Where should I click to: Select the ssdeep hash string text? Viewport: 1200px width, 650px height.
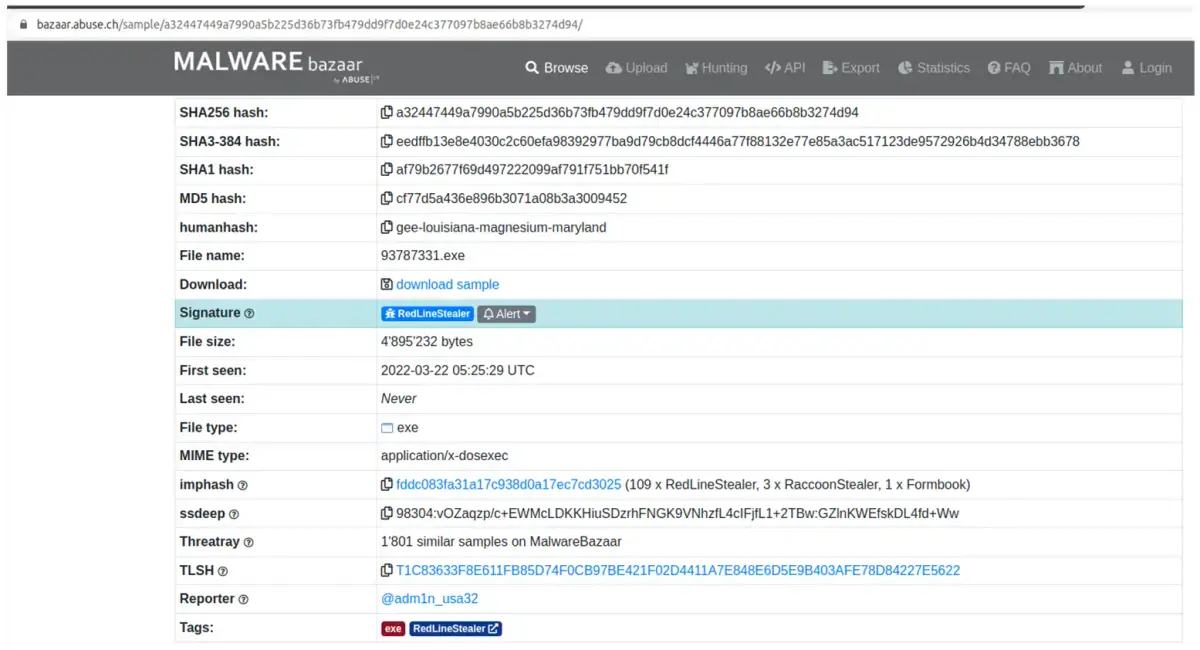(677, 514)
